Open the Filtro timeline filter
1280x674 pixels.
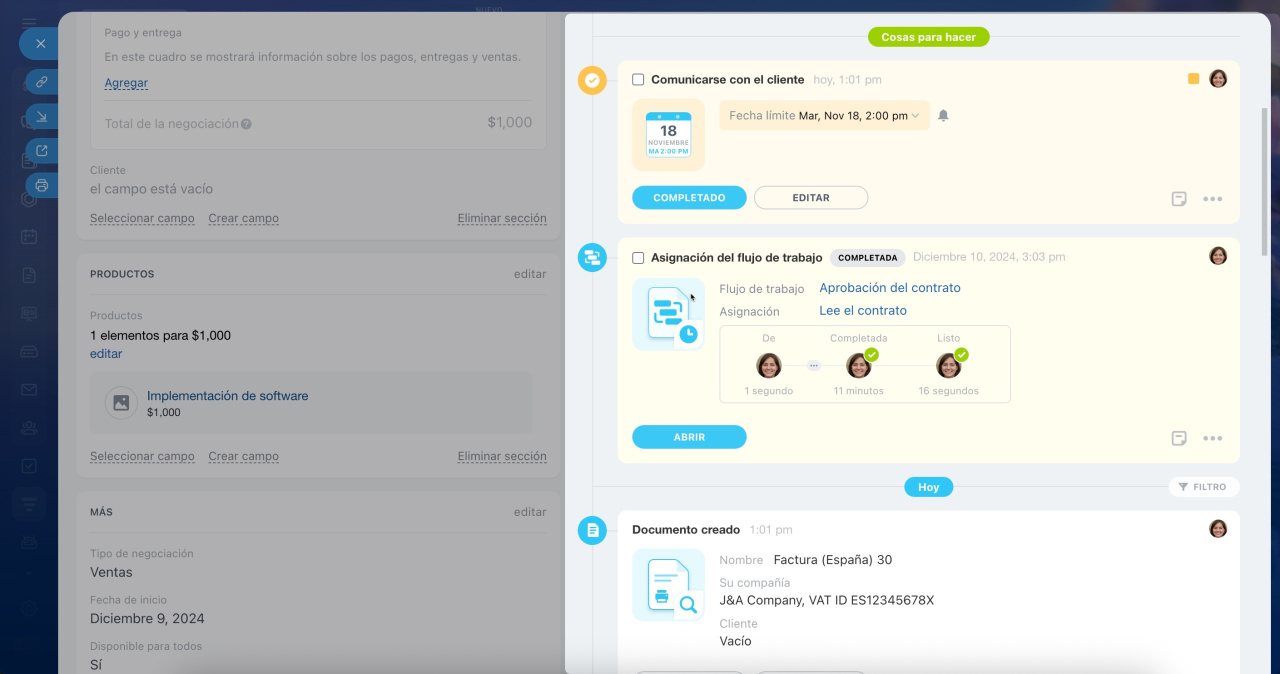[1203, 487]
